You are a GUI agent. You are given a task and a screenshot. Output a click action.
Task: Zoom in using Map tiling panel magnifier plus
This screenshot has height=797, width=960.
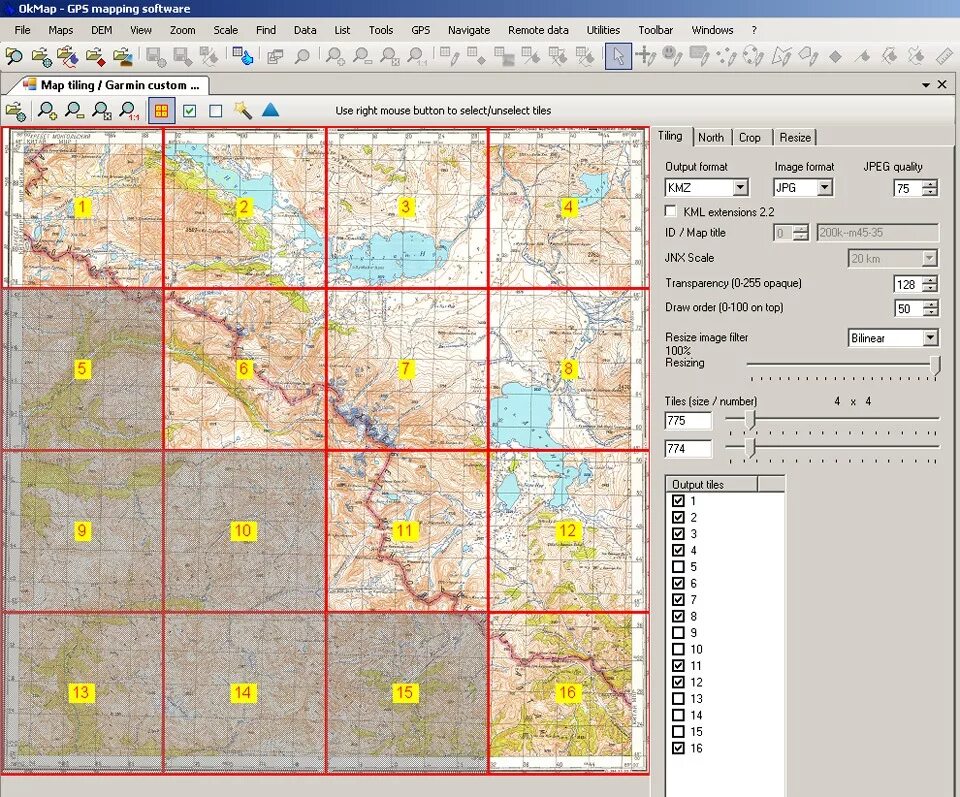pyautogui.click(x=47, y=111)
